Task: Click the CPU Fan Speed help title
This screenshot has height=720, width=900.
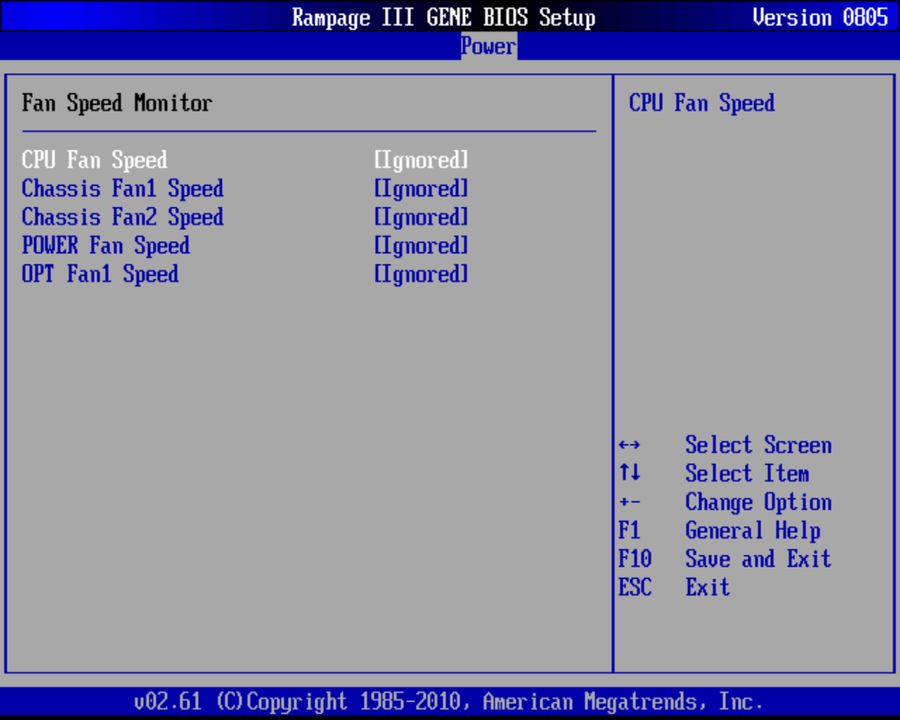Action: [x=701, y=103]
